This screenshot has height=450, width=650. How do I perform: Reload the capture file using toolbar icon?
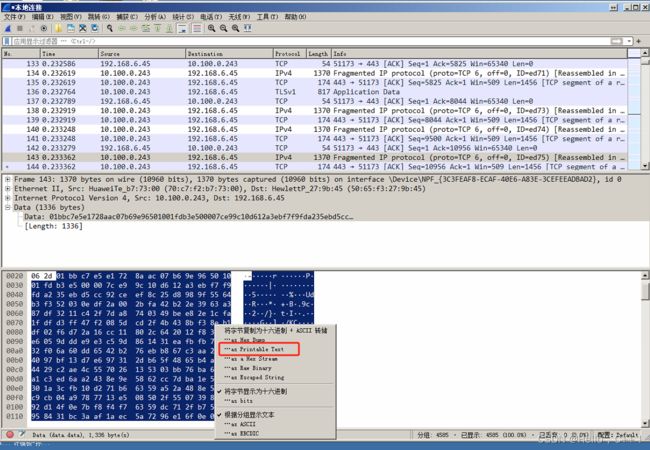(x=95, y=28)
